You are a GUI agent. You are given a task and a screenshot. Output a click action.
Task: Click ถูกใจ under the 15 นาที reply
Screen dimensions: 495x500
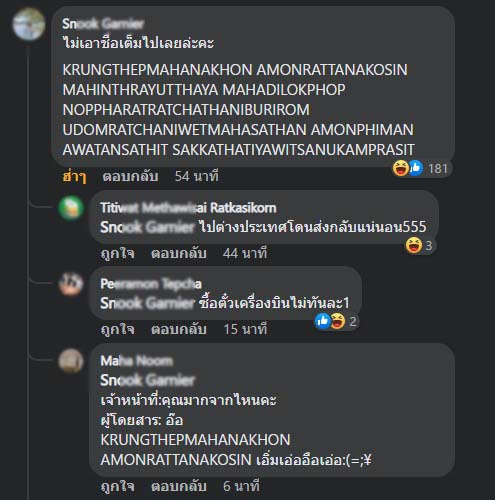(x=118, y=330)
